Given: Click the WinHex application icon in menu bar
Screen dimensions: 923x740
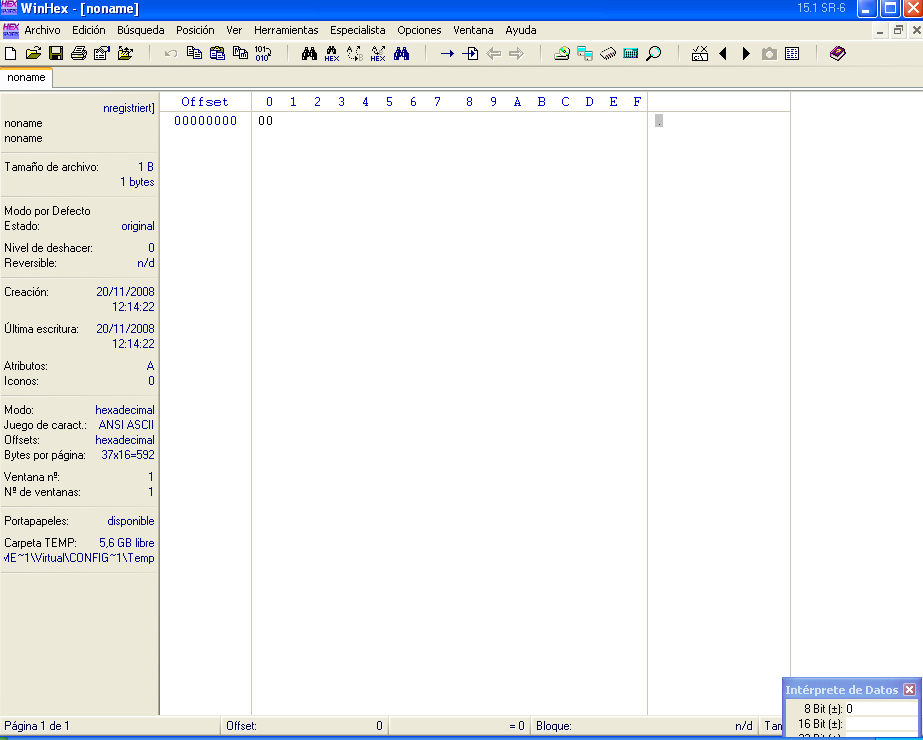Looking at the screenshot, I should [11, 30].
